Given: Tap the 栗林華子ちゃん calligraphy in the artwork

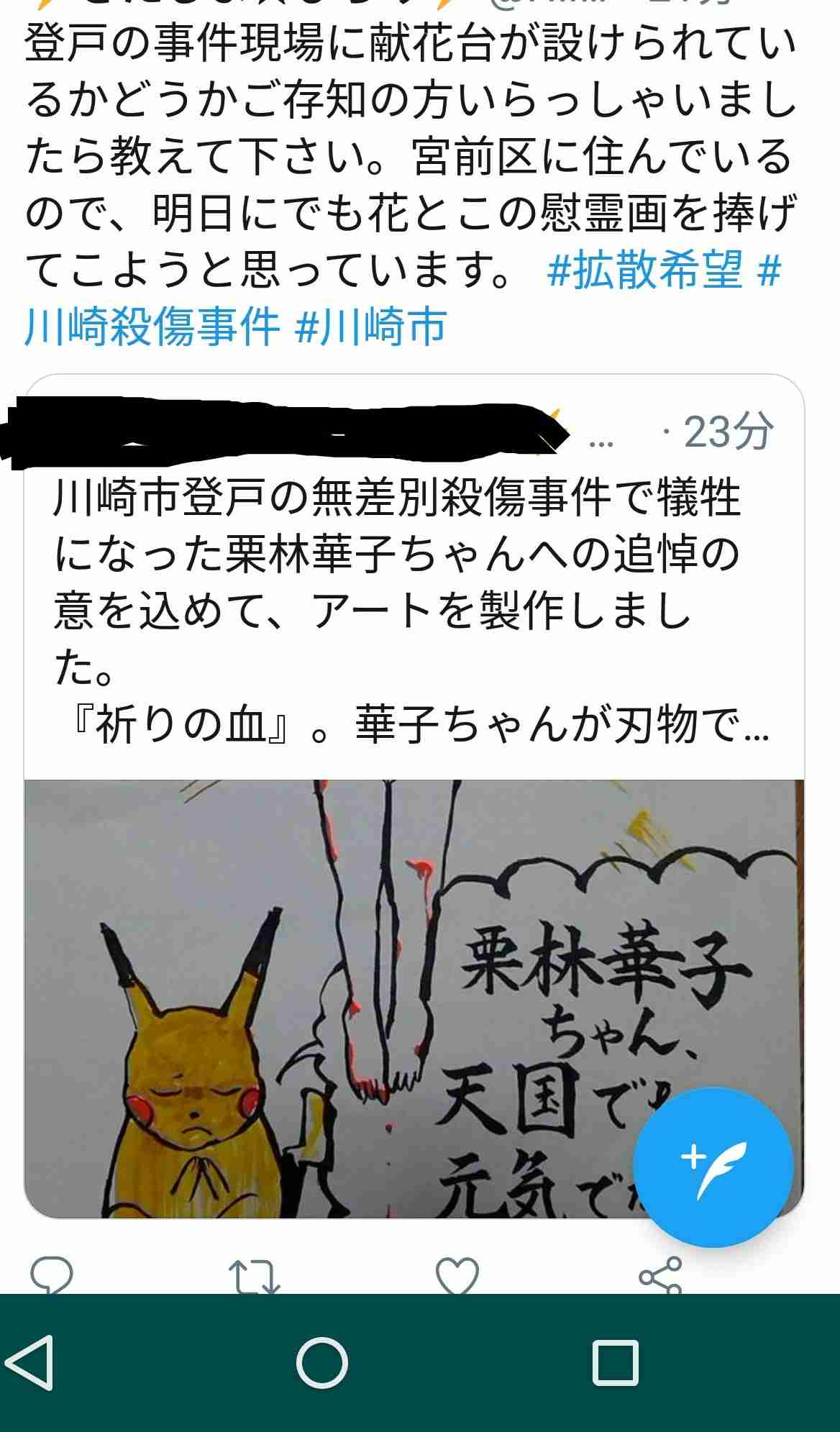Looking at the screenshot, I should click(x=604, y=993).
